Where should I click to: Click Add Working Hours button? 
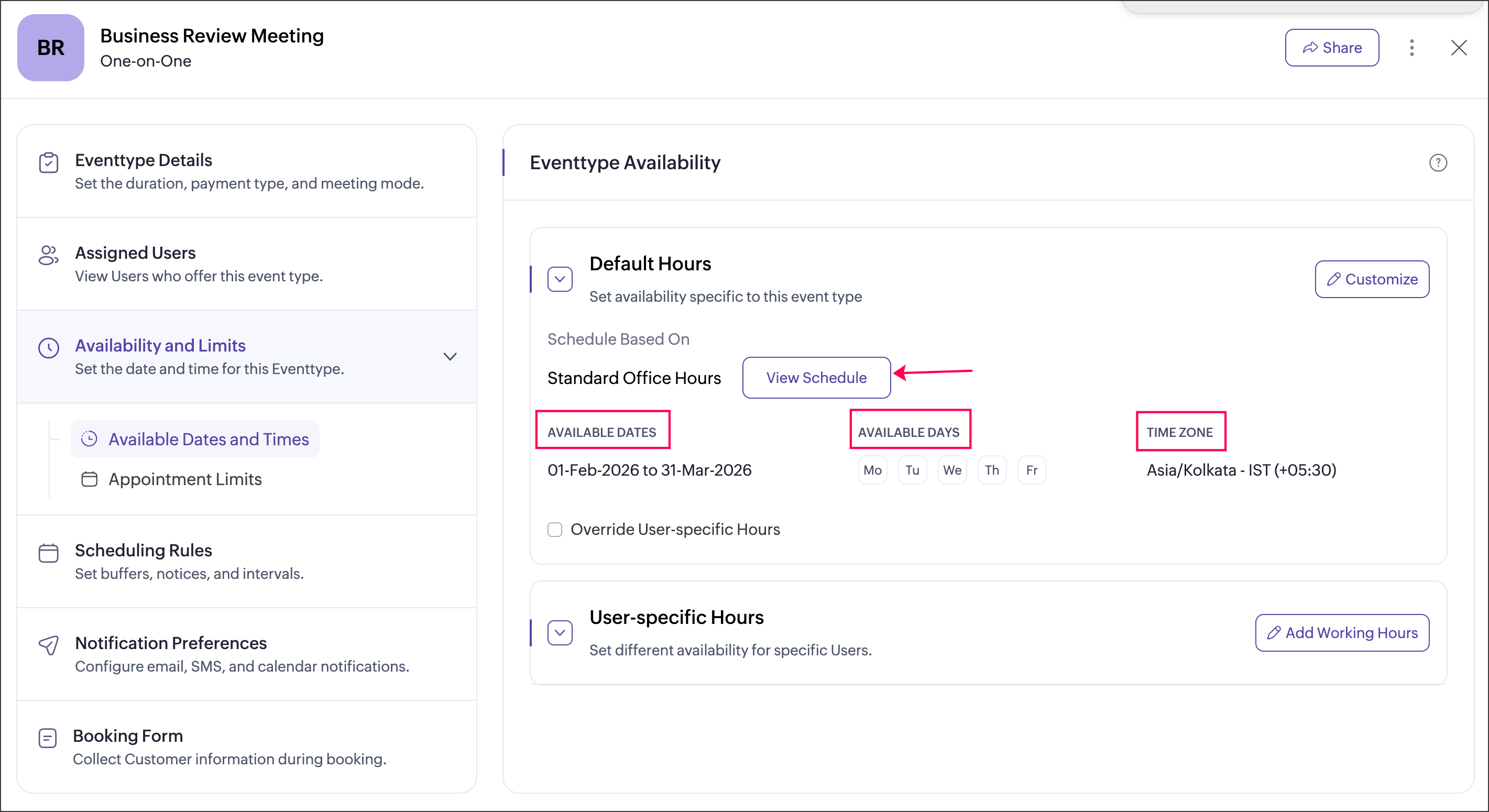click(1342, 633)
